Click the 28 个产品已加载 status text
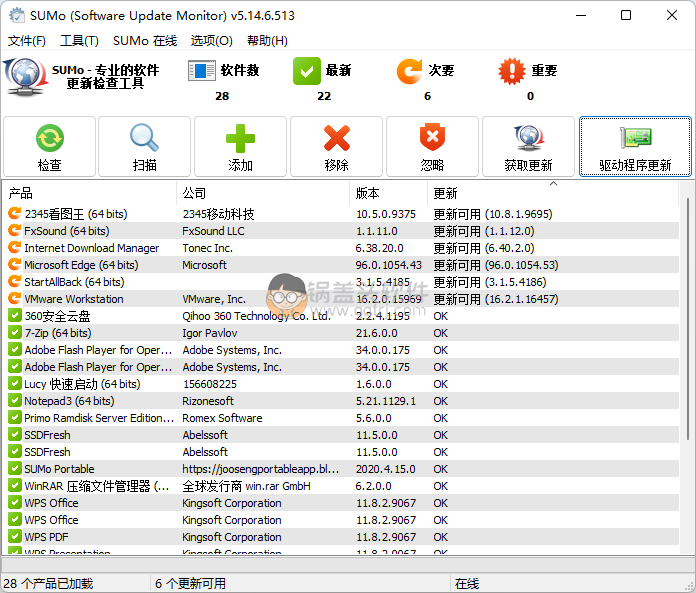Screen dimensions: 696x593 coord(48,583)
